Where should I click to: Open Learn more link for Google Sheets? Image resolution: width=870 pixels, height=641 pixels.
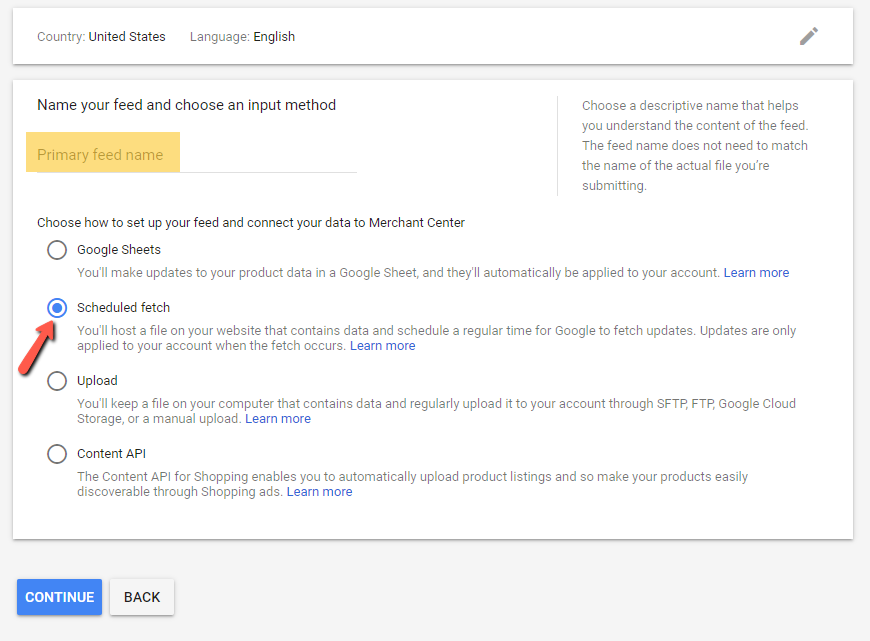click(x=756, y=273)
